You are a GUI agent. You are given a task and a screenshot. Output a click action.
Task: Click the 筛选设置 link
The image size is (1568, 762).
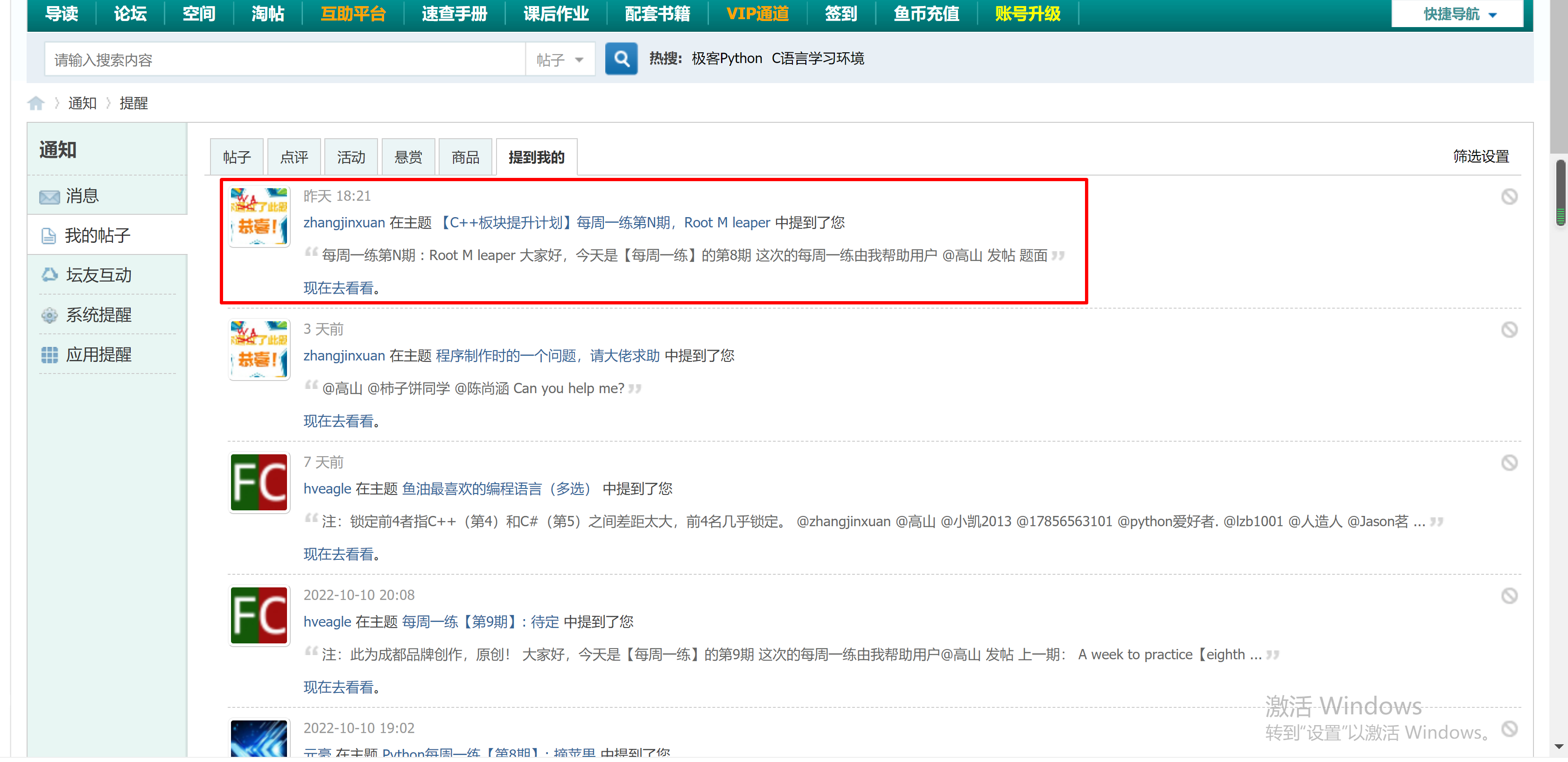click(1481, 156)
